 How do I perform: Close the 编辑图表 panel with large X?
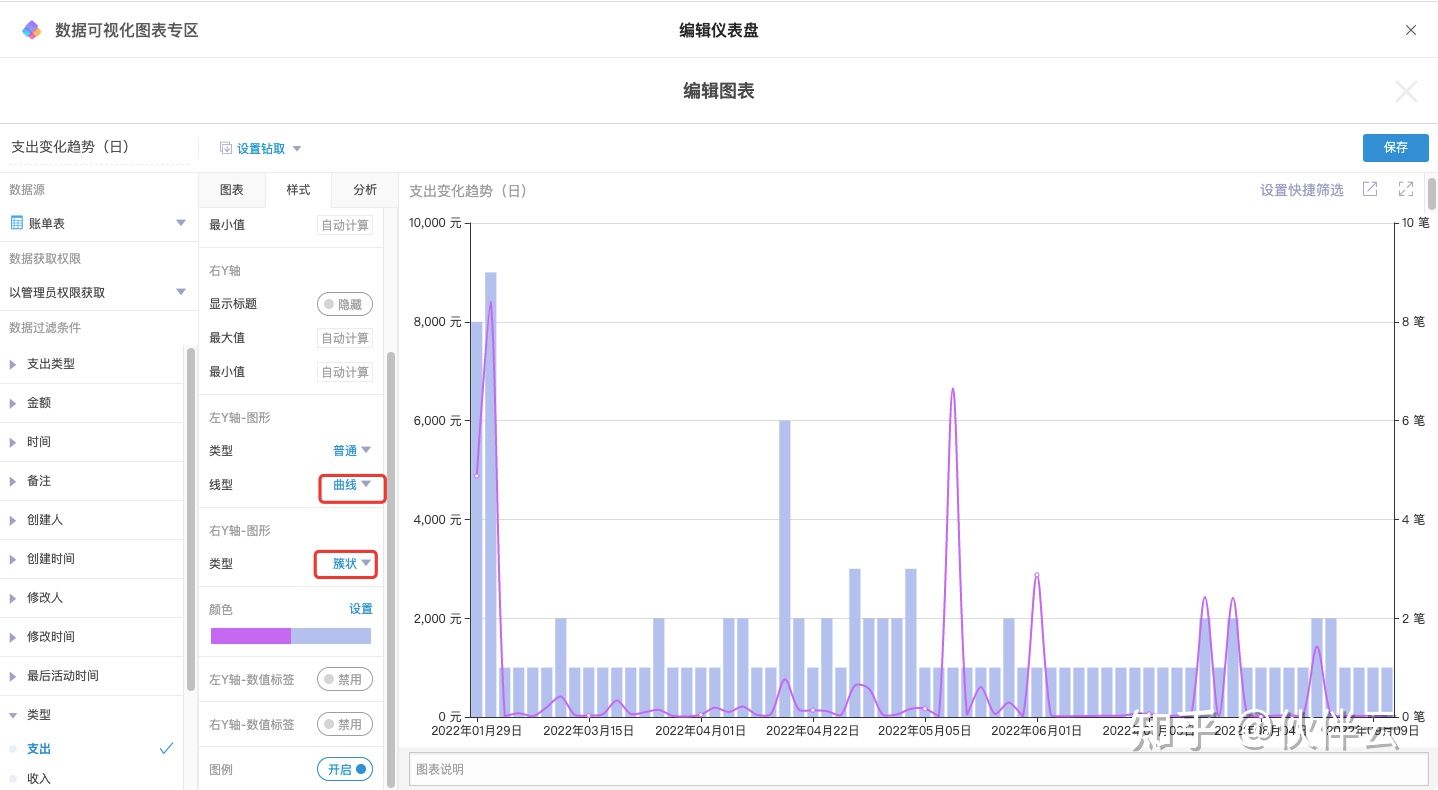click(x=1406, y=92)
